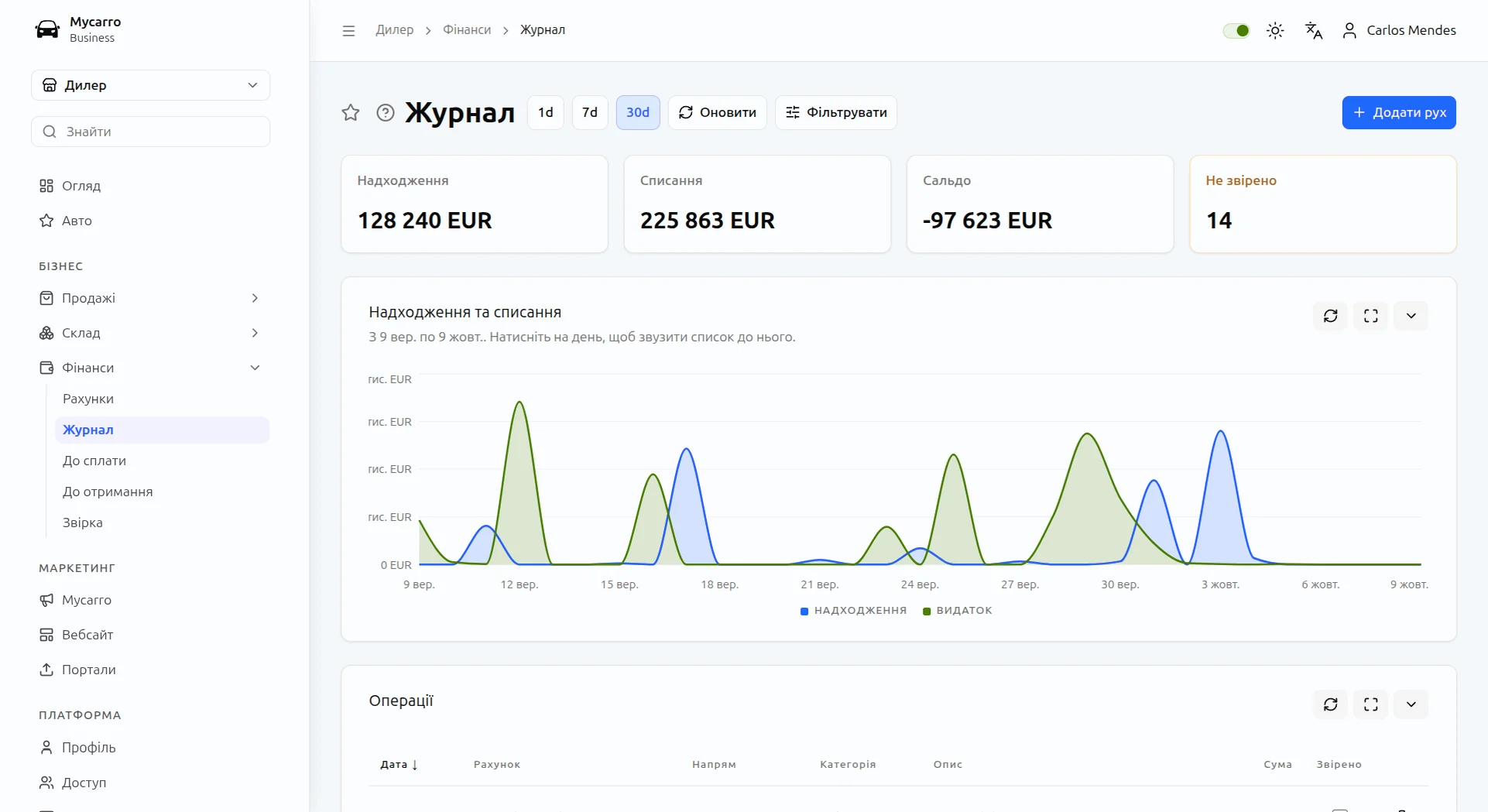This screenshot has width=1488, height=812.
Task: Refresh the Надходження та списання chart
Action: (x=1331, y=316)
